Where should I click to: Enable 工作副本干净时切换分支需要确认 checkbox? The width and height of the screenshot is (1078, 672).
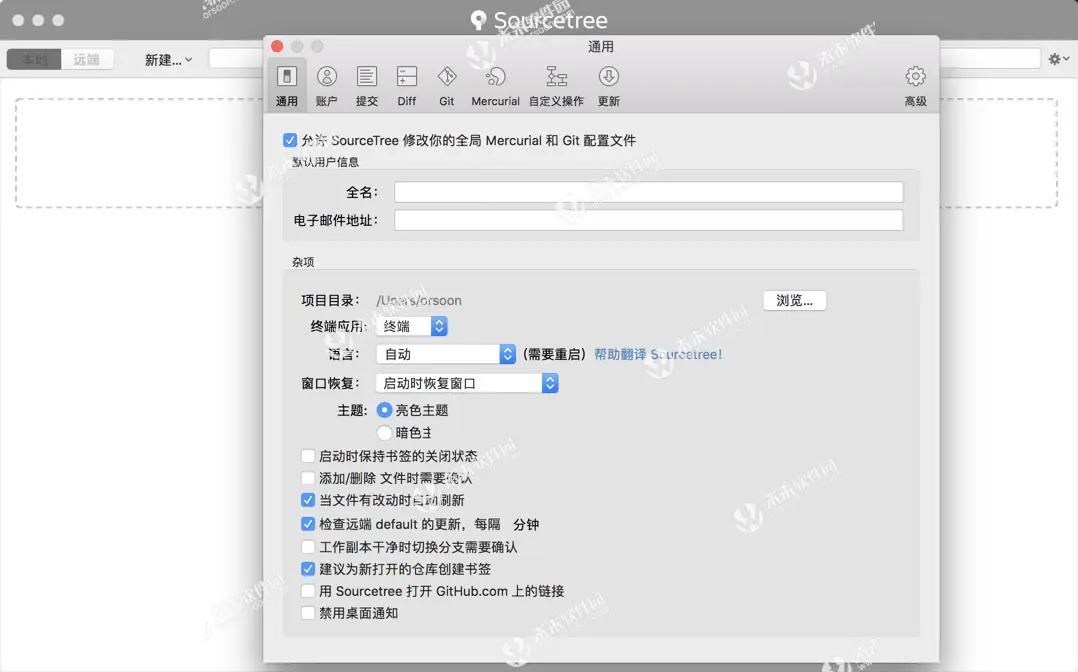308,547
